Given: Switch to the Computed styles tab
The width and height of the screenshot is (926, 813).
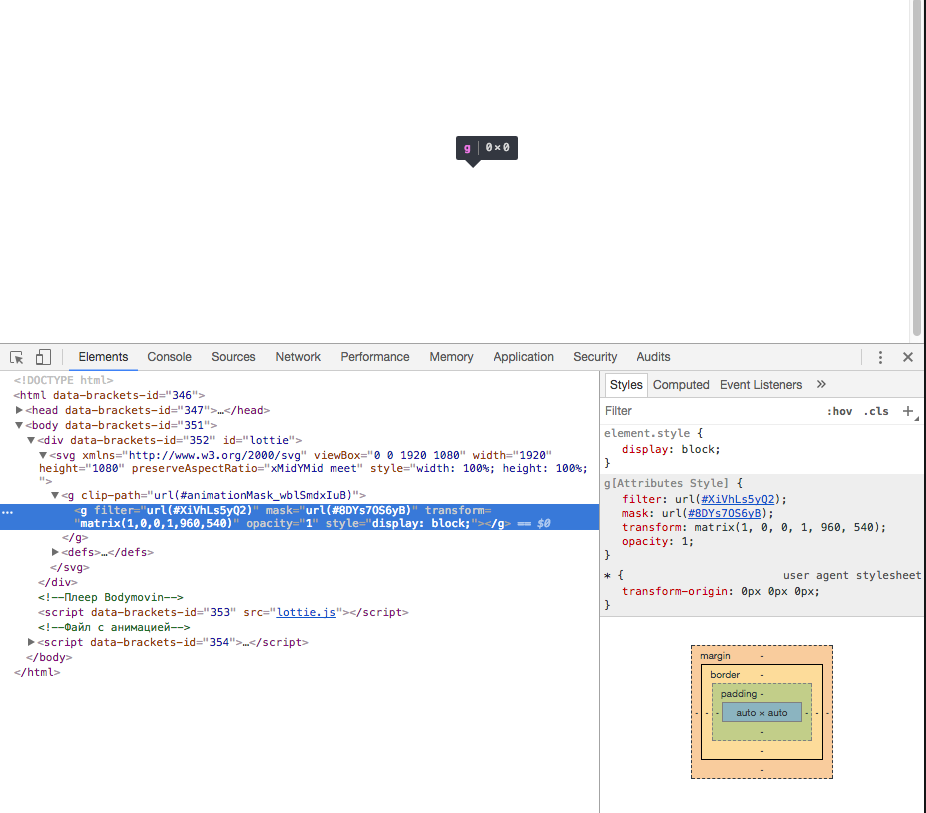Looking at the screenshot, I should point(681,384).
